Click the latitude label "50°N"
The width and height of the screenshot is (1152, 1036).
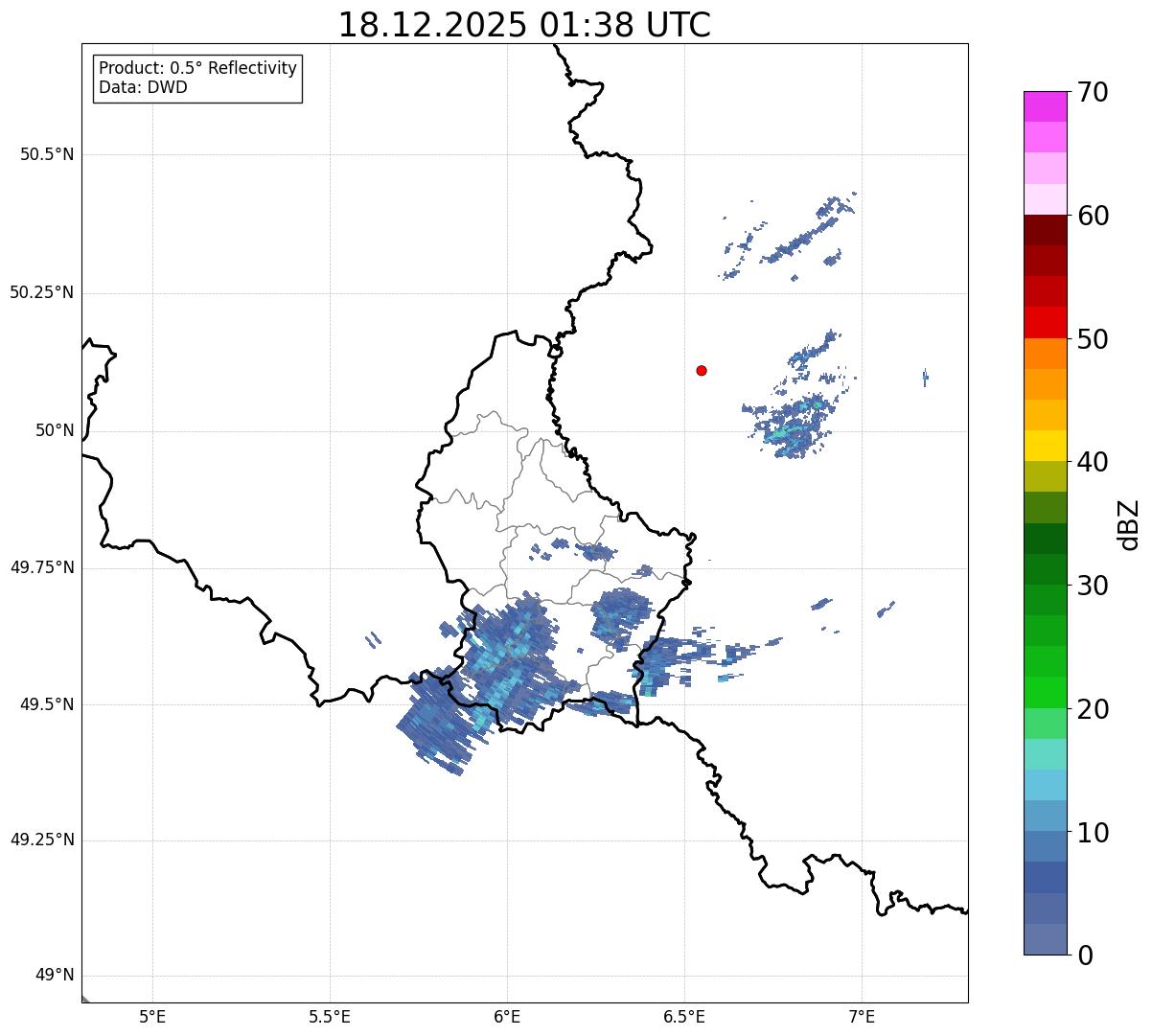55,430
